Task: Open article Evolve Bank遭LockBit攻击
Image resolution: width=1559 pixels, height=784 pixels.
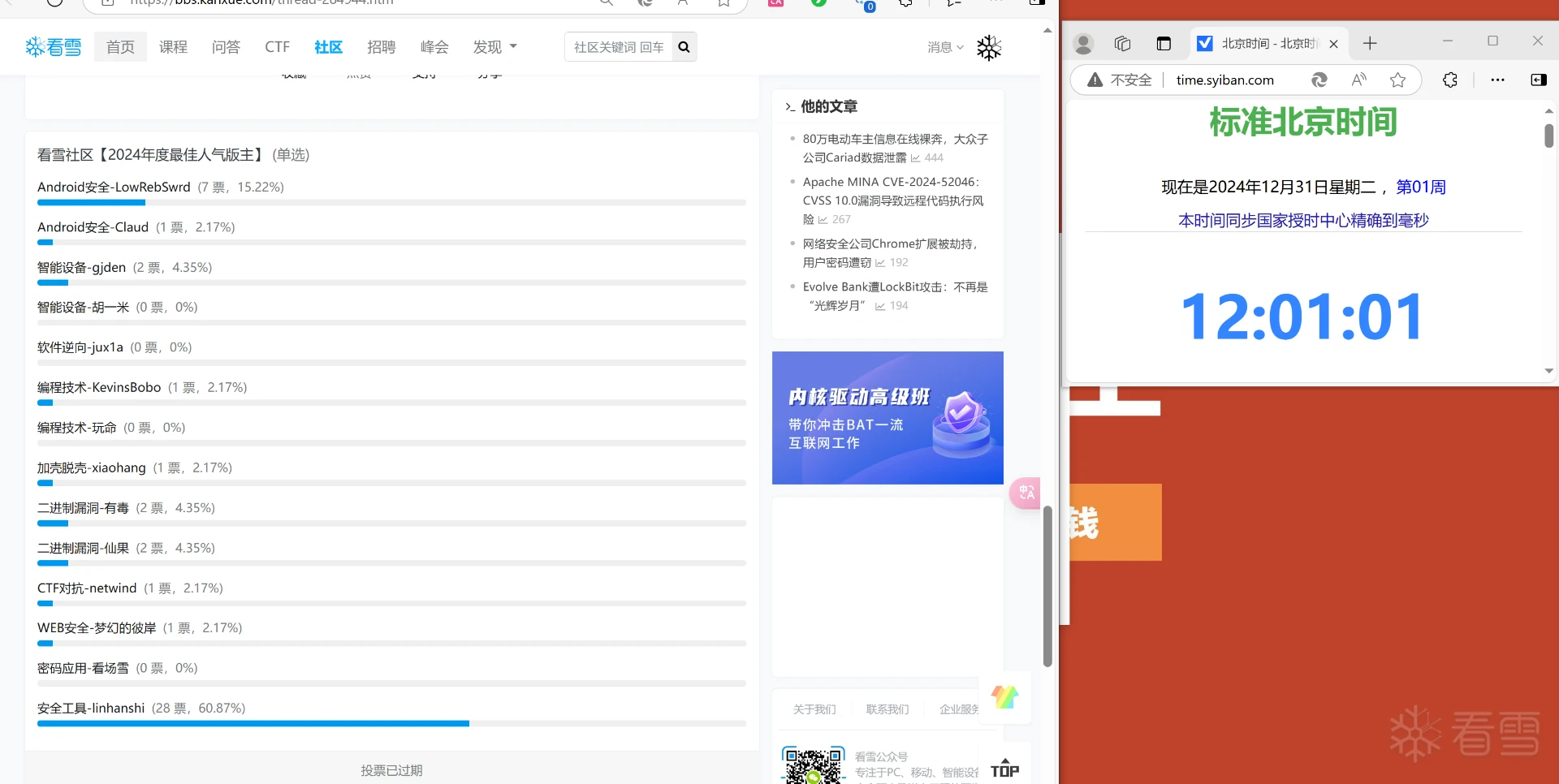Action: [895, 296]
